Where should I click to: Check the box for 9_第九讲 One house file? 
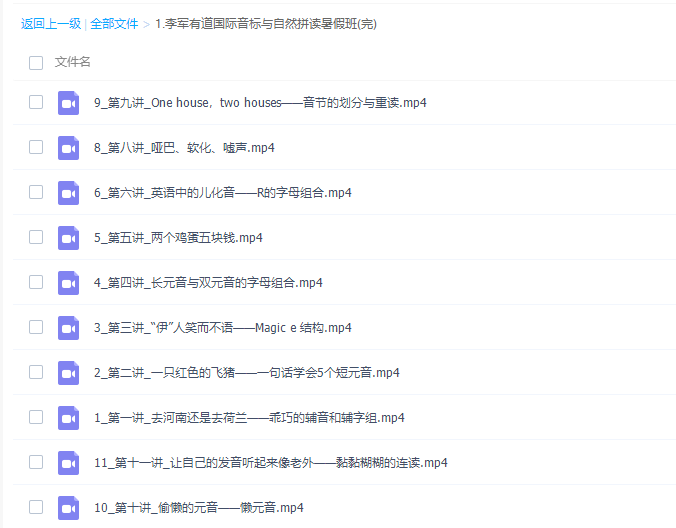[x=36, y=102]
